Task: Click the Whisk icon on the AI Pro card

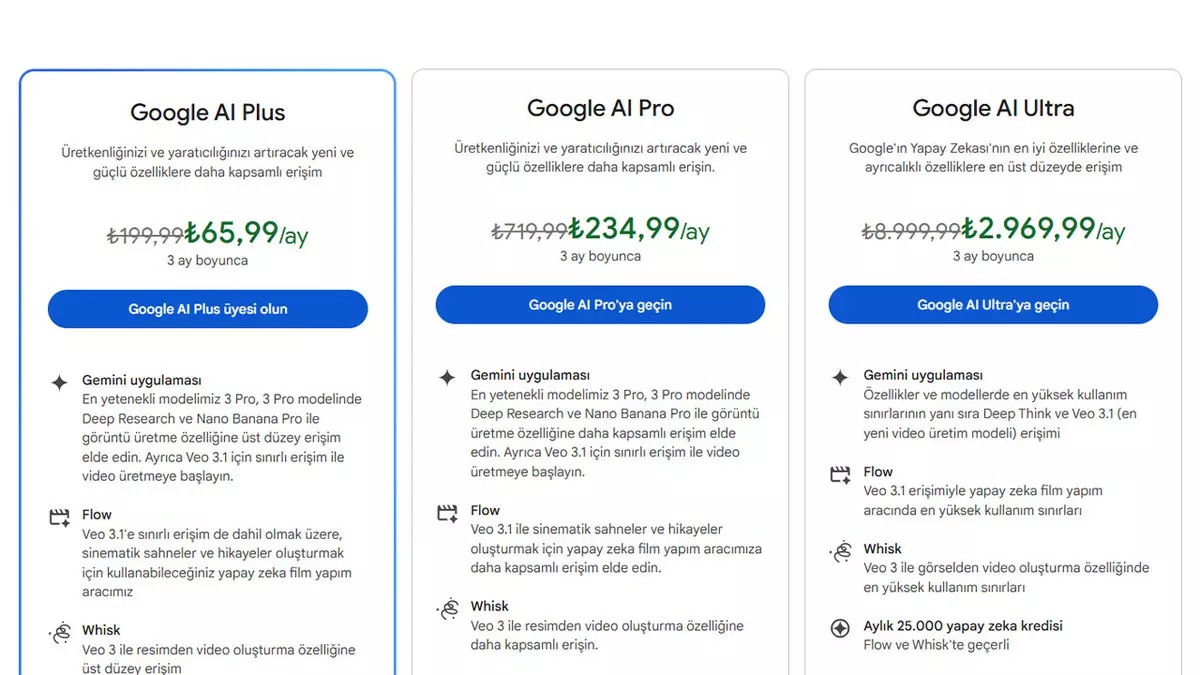Action: (x=447, y=606)
